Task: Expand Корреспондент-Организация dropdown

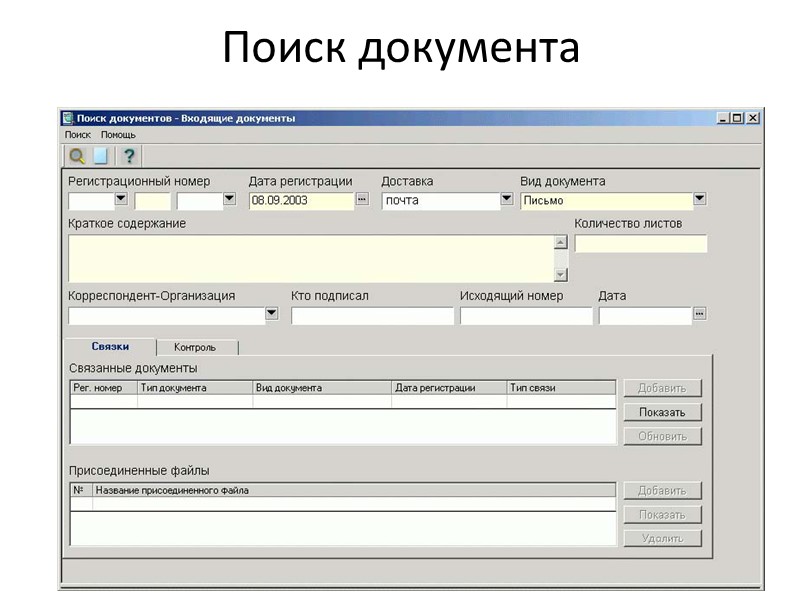Action: 272,313
